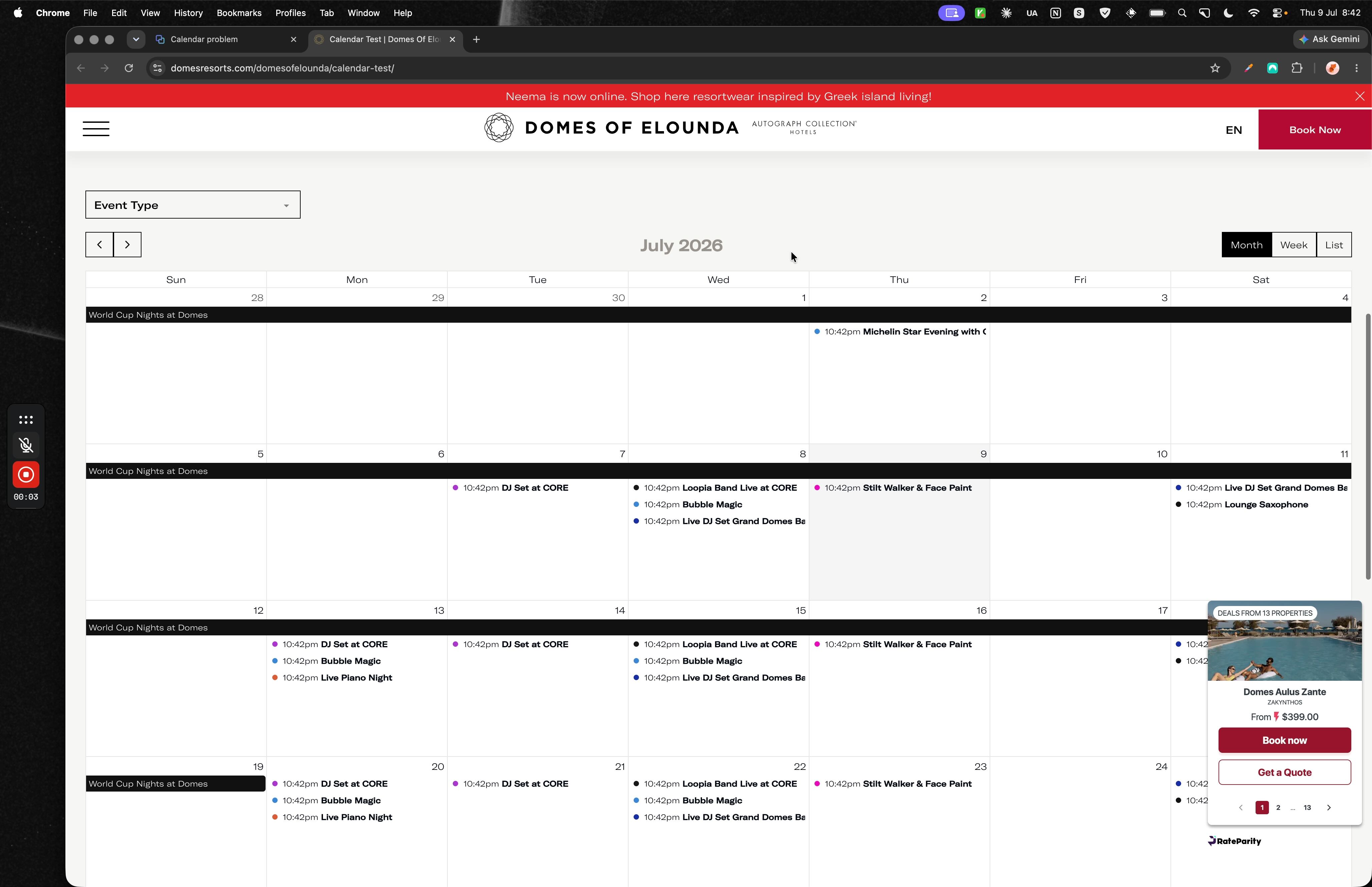View site information icon in address bar
This screenshot has width=1372, height=887.
click(157, 68)
